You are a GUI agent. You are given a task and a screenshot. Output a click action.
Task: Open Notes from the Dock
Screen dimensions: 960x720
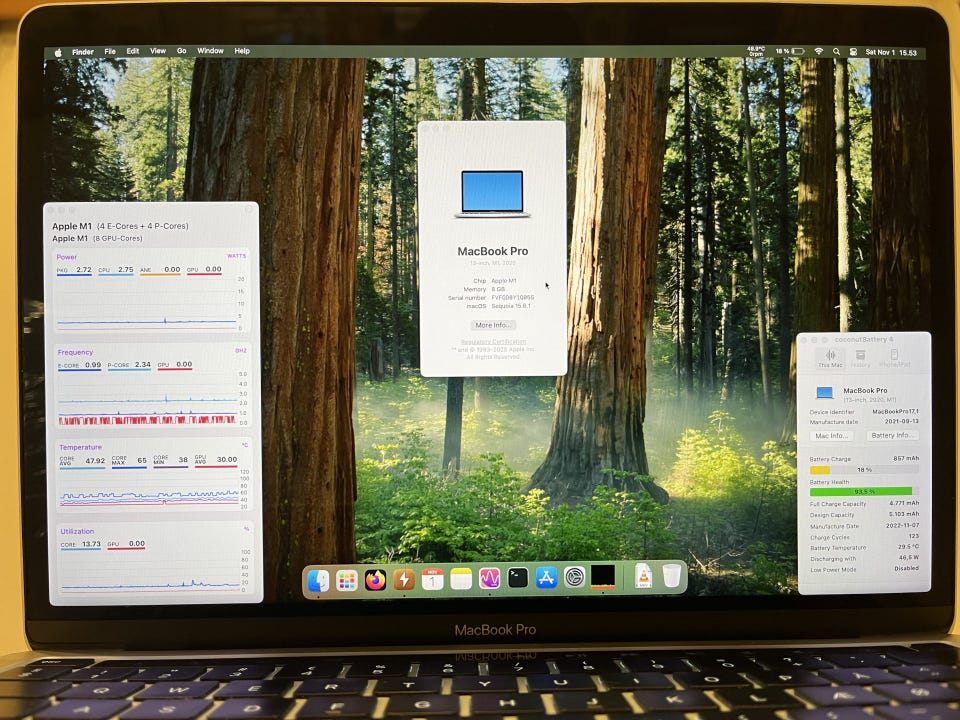coord(461,578)
